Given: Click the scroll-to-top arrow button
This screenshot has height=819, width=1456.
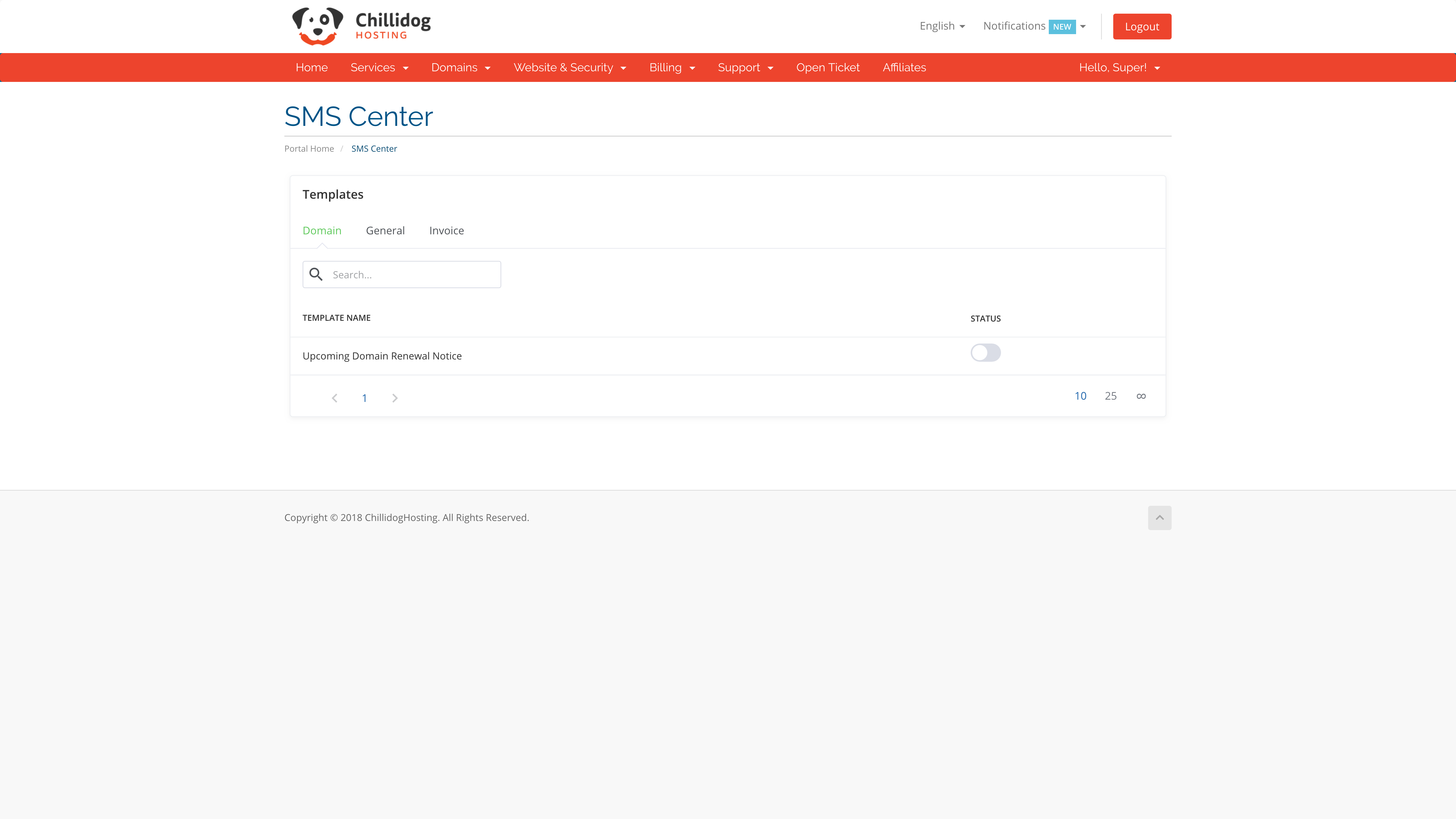Looking at the screenshot, I should (x=1159, y=518).
